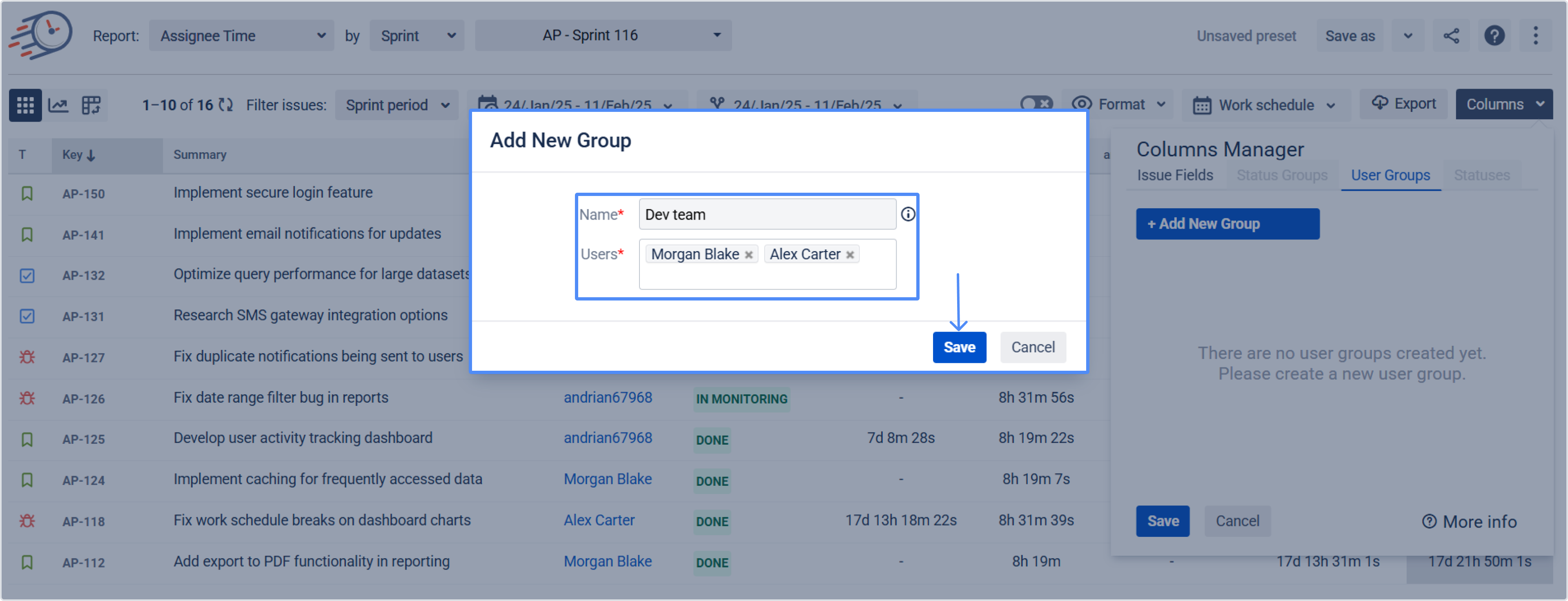
Task: Select the User Groups tab
Action: pos(1390,176)
